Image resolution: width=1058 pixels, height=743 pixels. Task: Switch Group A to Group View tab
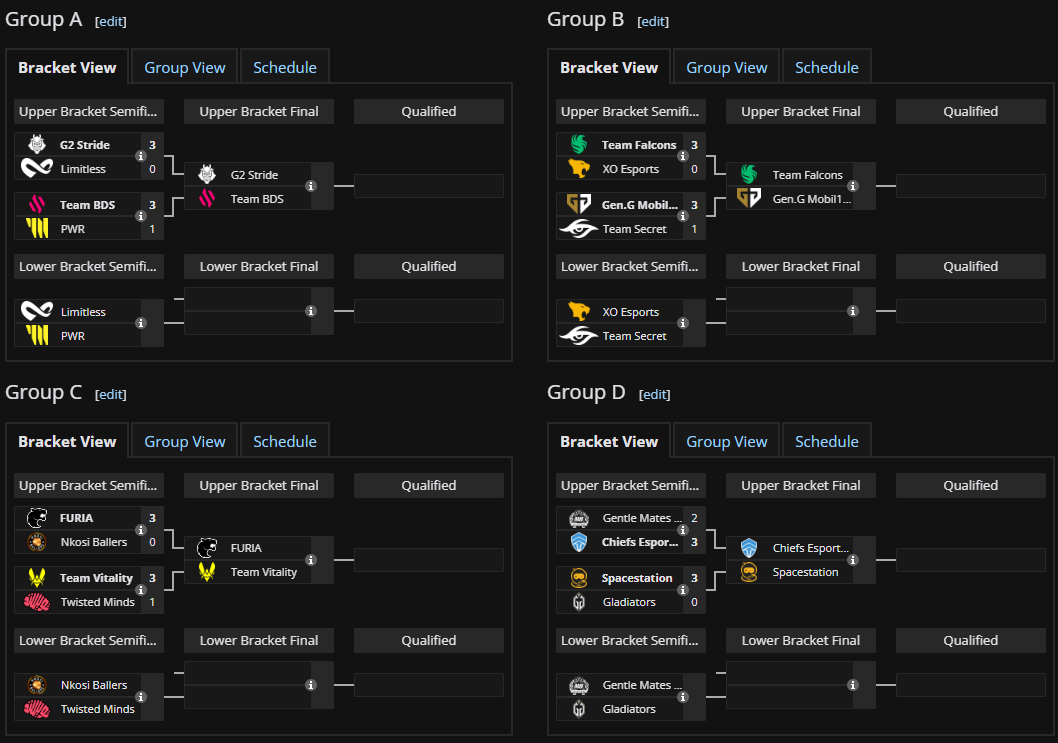point(184,67)
